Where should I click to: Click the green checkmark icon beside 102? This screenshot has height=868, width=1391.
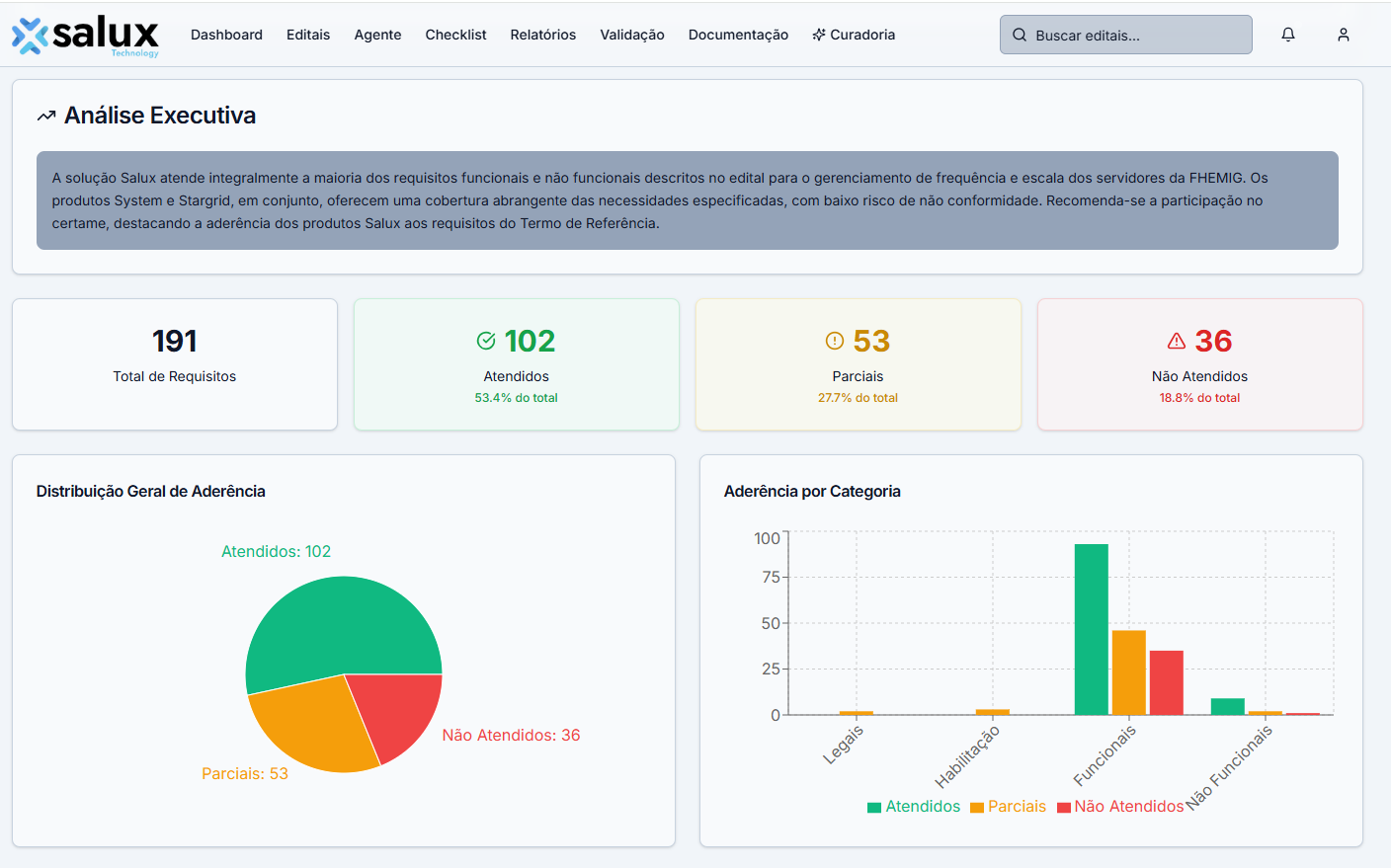(486, 341)
